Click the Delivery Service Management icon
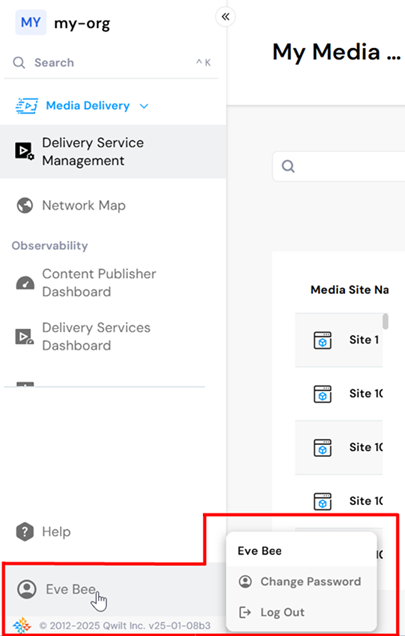 (x=24, y=151)
